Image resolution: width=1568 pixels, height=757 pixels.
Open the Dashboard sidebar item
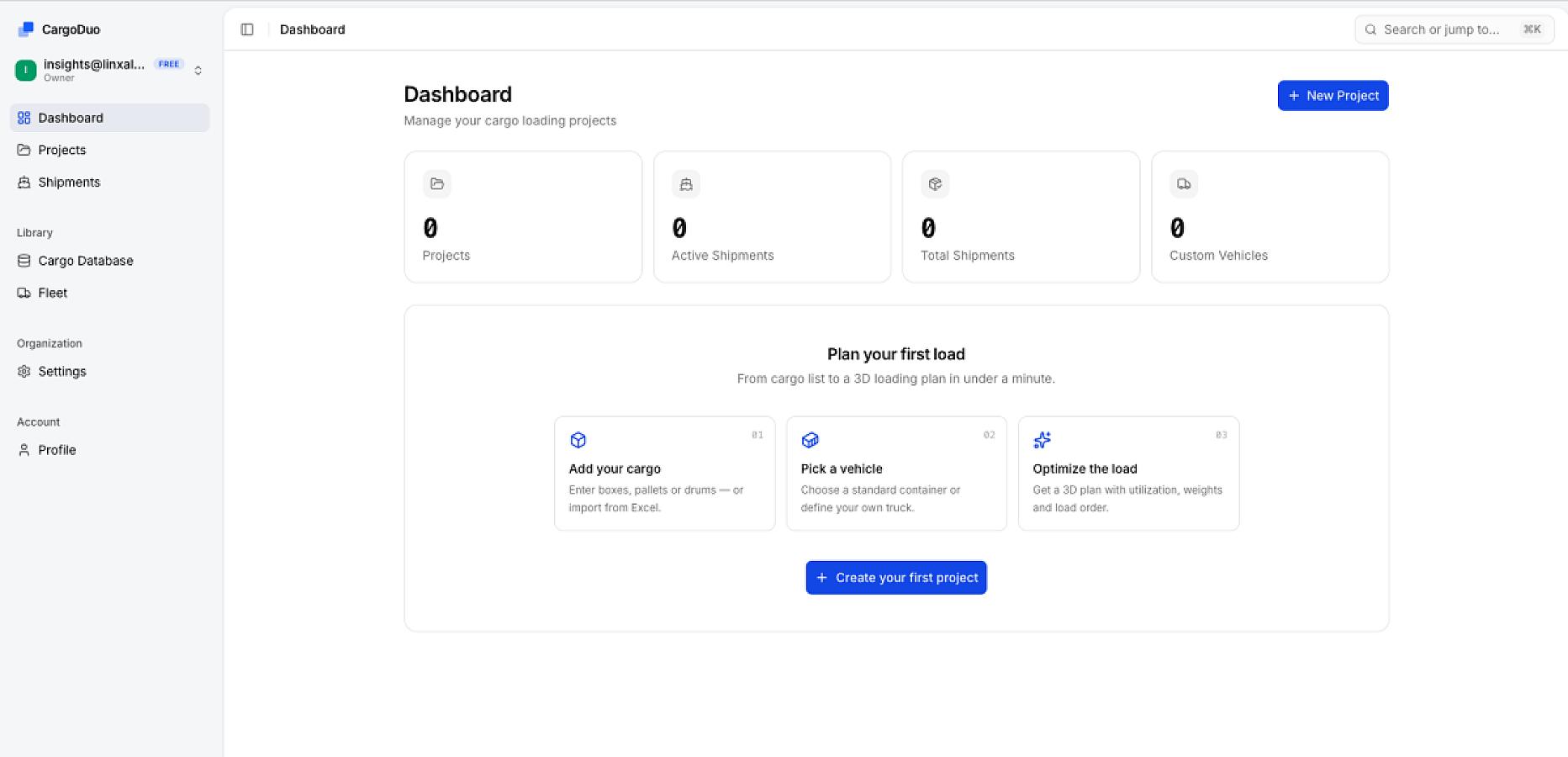(x=109, y=118)
